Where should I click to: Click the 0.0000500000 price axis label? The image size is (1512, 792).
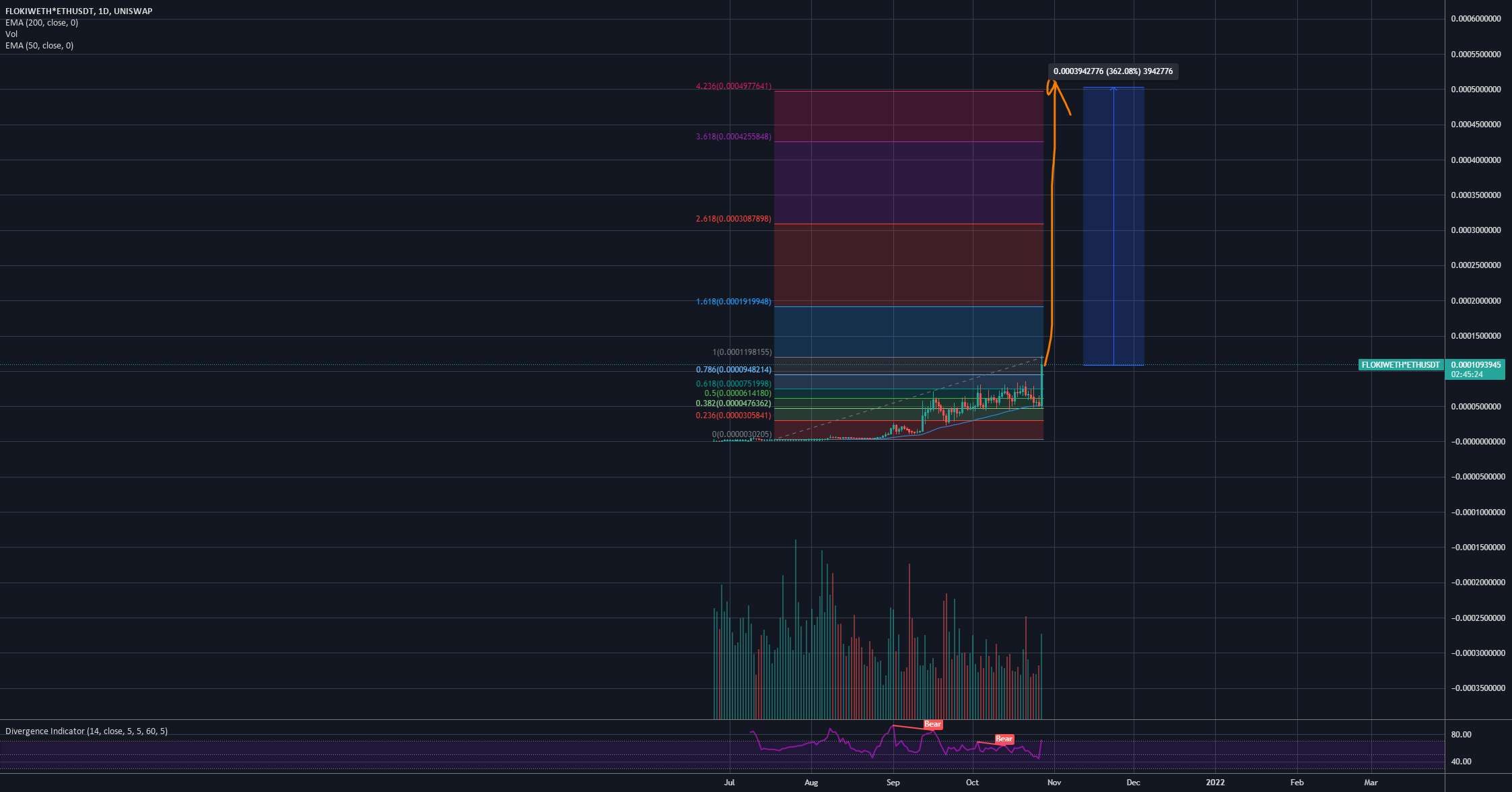pos(1476,406)
